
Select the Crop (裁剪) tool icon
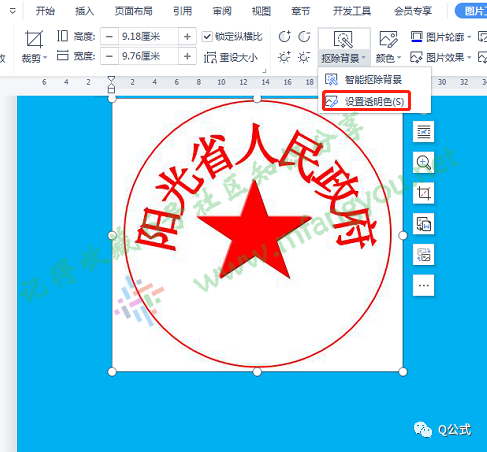[x=34, y=39]
